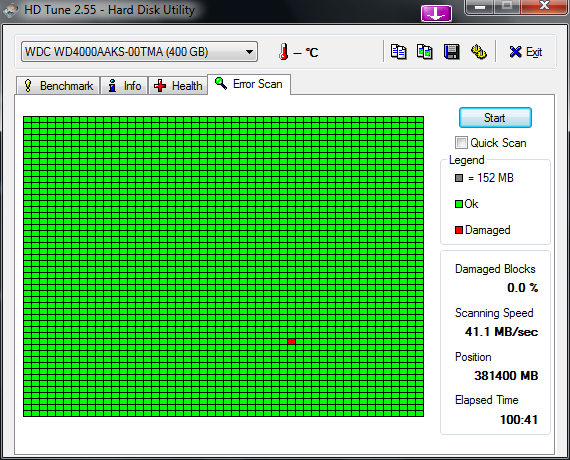The height and width of the screenshot is (460, 570).
Task: Switch to the Info tab
Action: click(124, 86)
